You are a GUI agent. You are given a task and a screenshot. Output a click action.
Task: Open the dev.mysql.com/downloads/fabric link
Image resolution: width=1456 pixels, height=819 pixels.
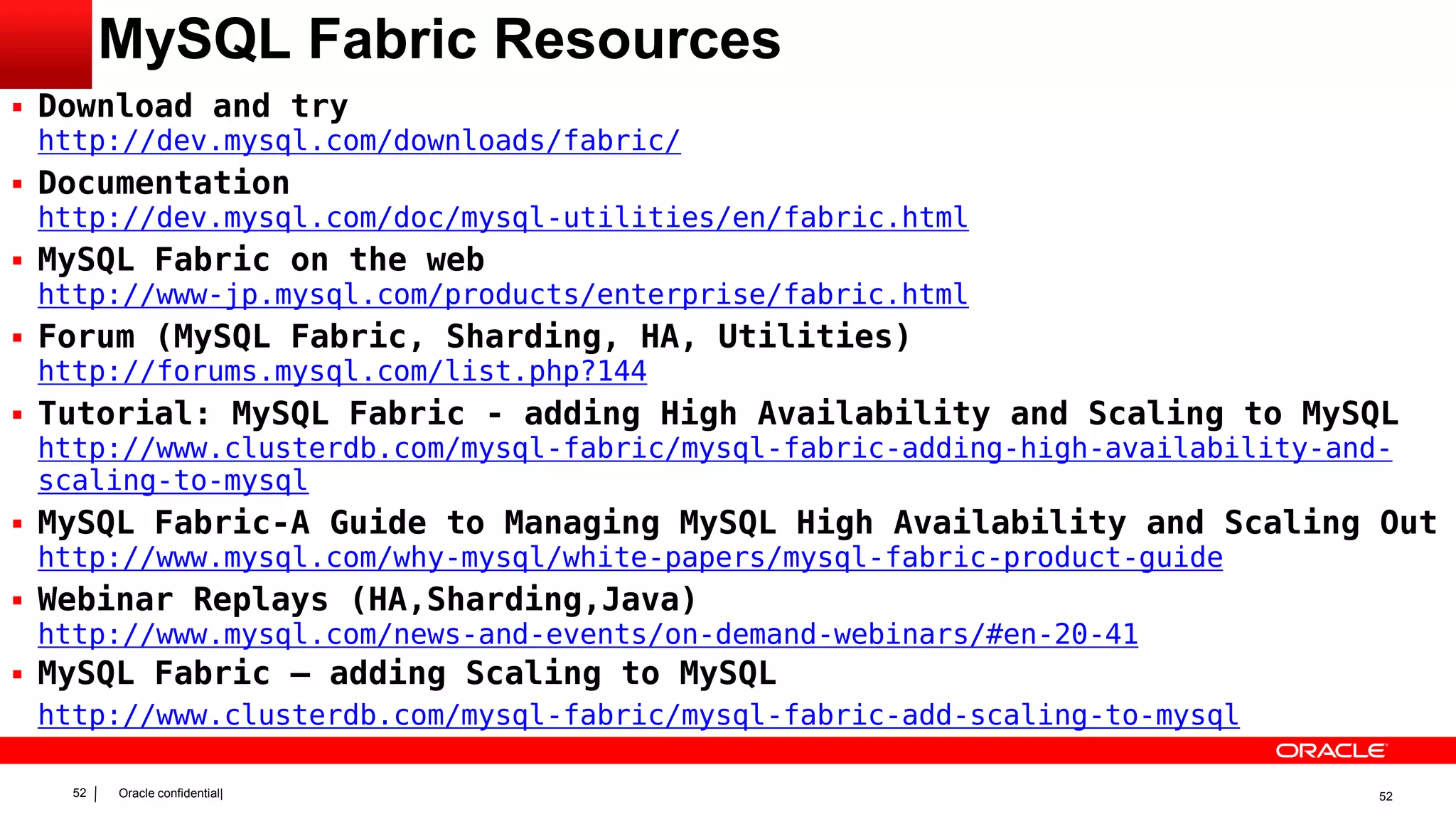359,141
